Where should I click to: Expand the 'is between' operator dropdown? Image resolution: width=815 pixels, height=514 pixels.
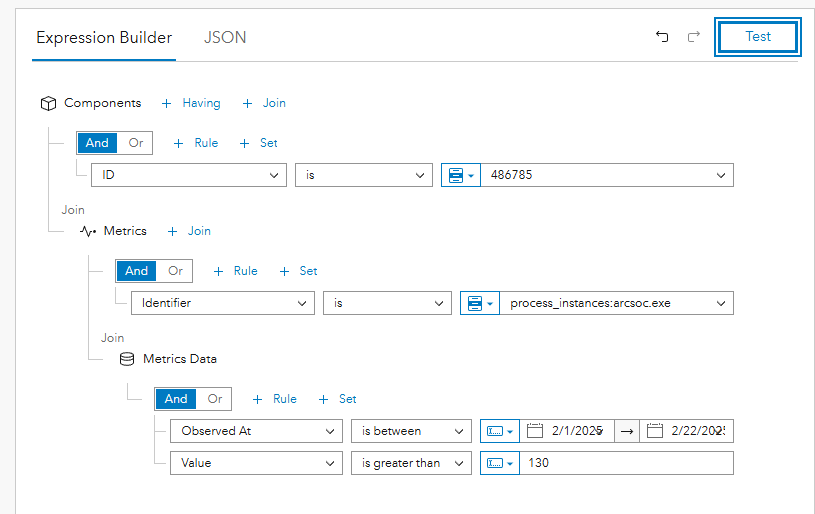410,431
